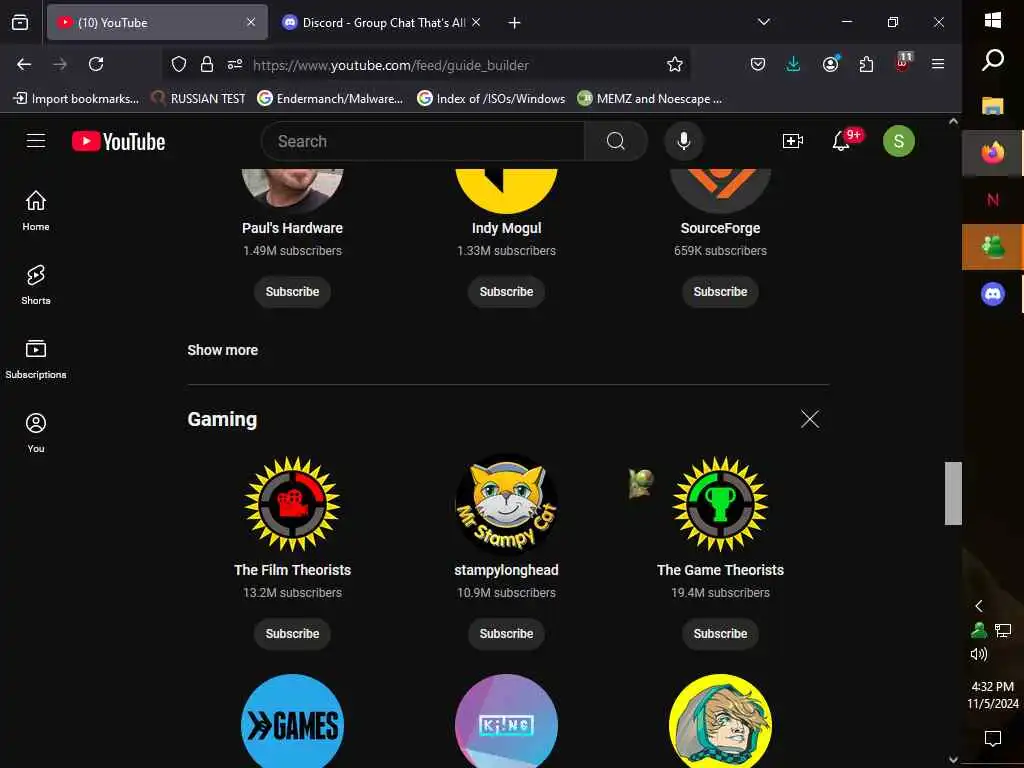
Task: Click Import bookmarks in the toolbar
Action: click(x=76, y=99)
